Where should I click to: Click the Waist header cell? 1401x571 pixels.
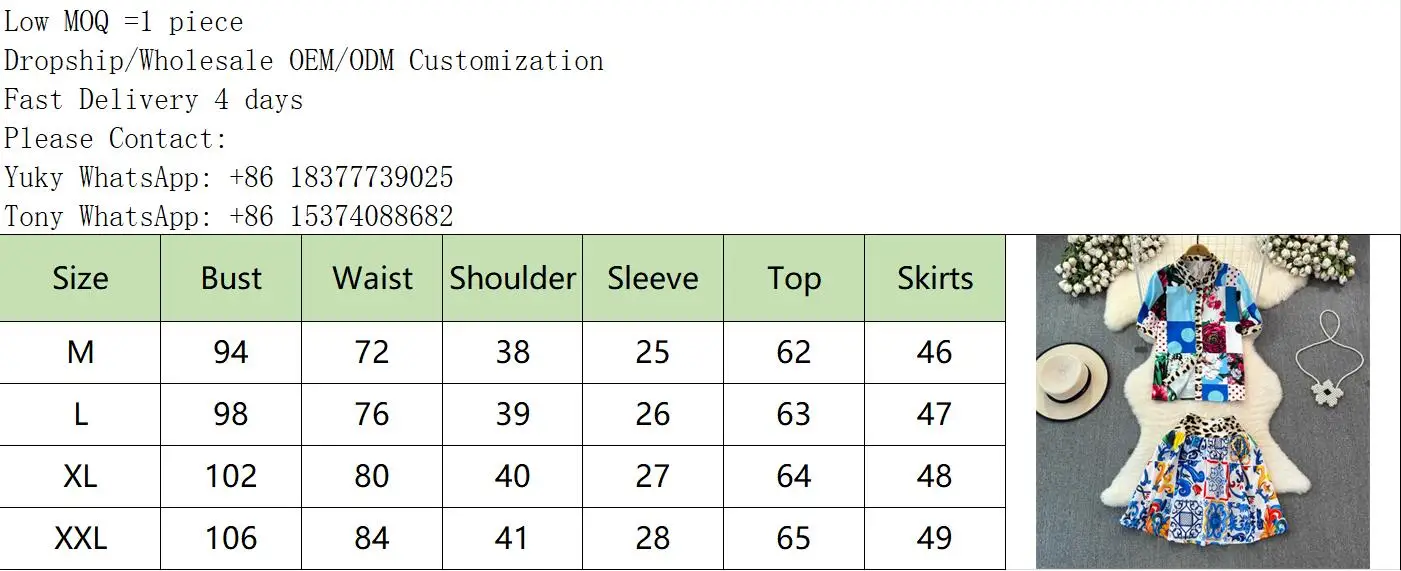(x=372, y=278)
